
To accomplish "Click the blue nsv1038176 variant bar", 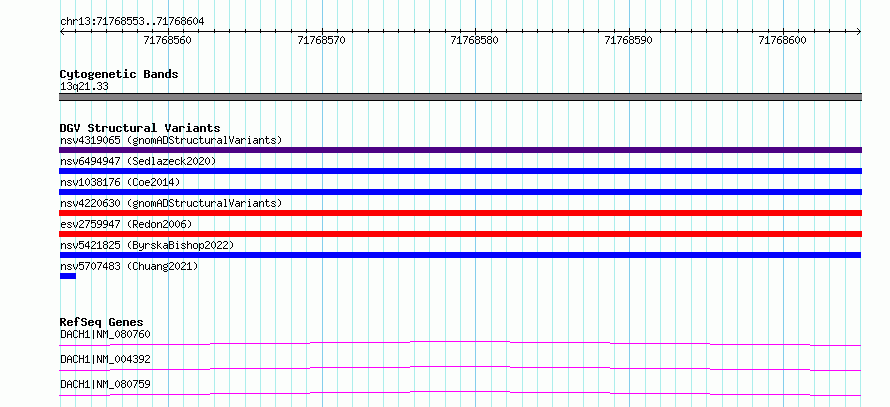I will pos(460,192).
